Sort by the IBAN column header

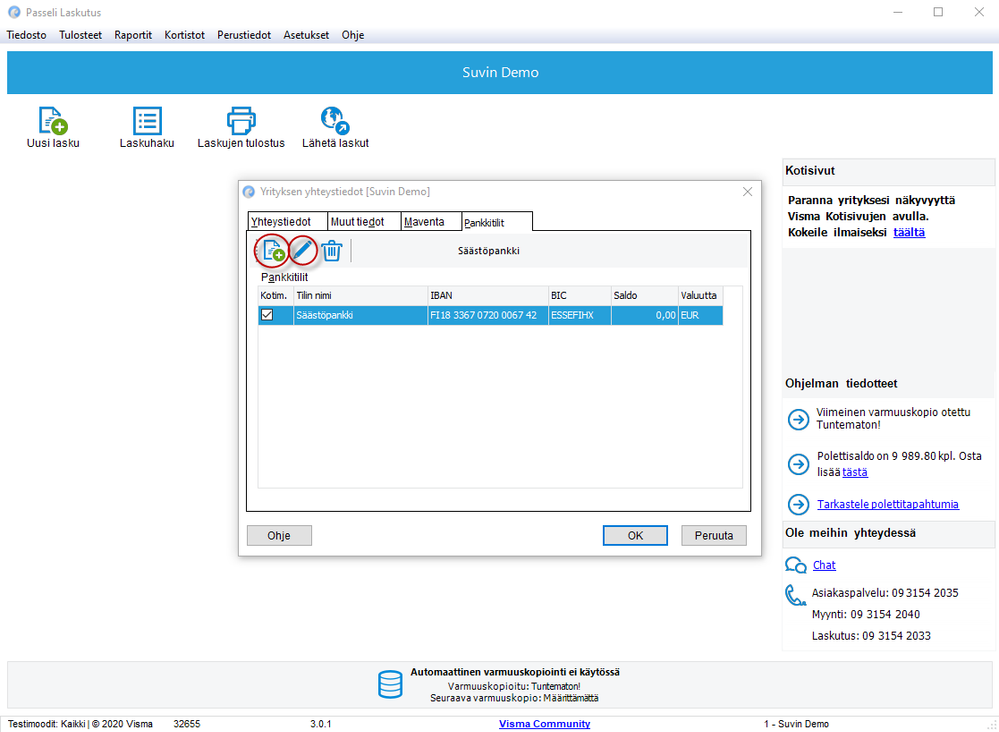pyautogui.click(x=487, y=296)
